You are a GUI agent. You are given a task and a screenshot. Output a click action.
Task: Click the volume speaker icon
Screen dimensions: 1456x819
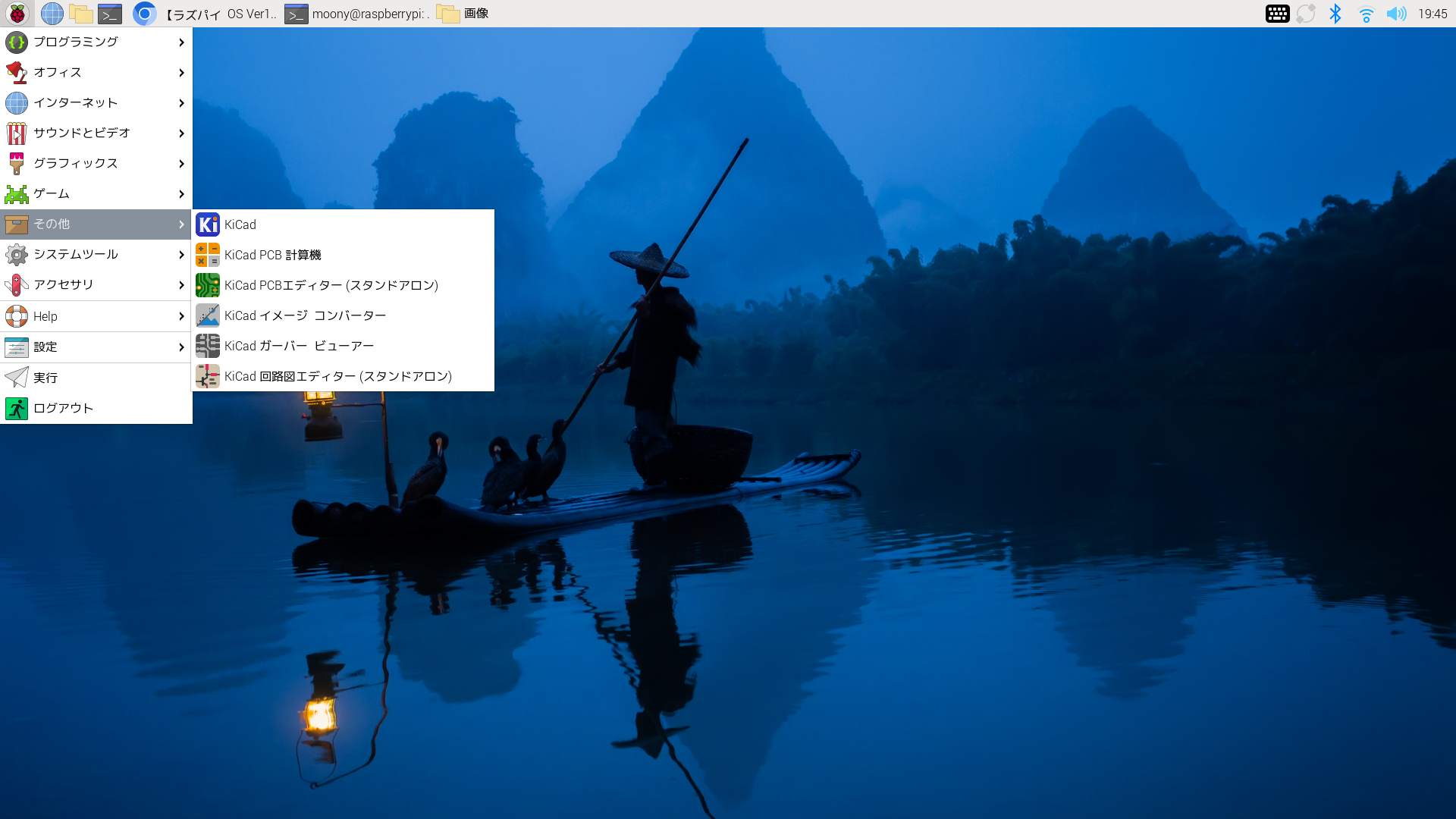click(x=1395, y=14)
